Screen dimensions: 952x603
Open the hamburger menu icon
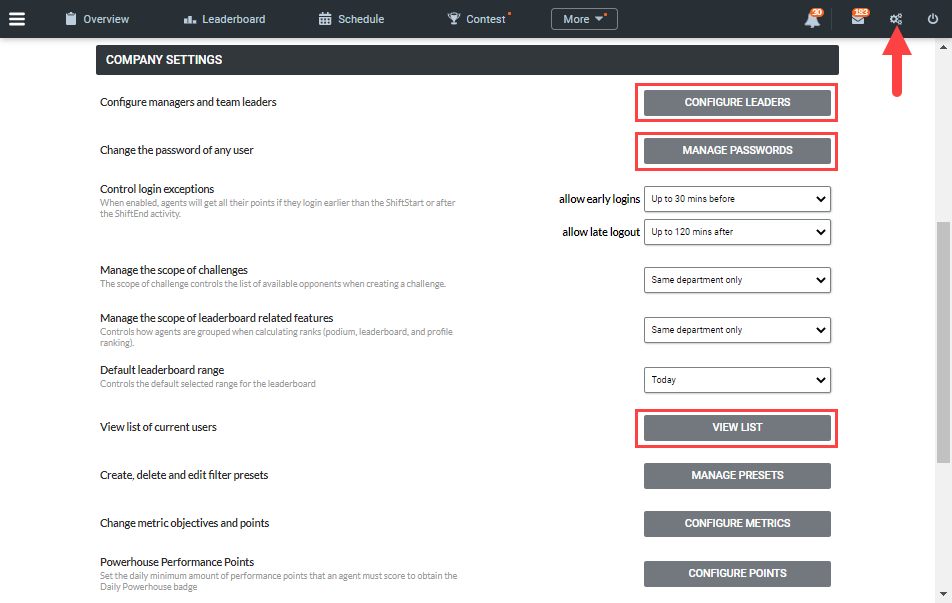point(17,19)
